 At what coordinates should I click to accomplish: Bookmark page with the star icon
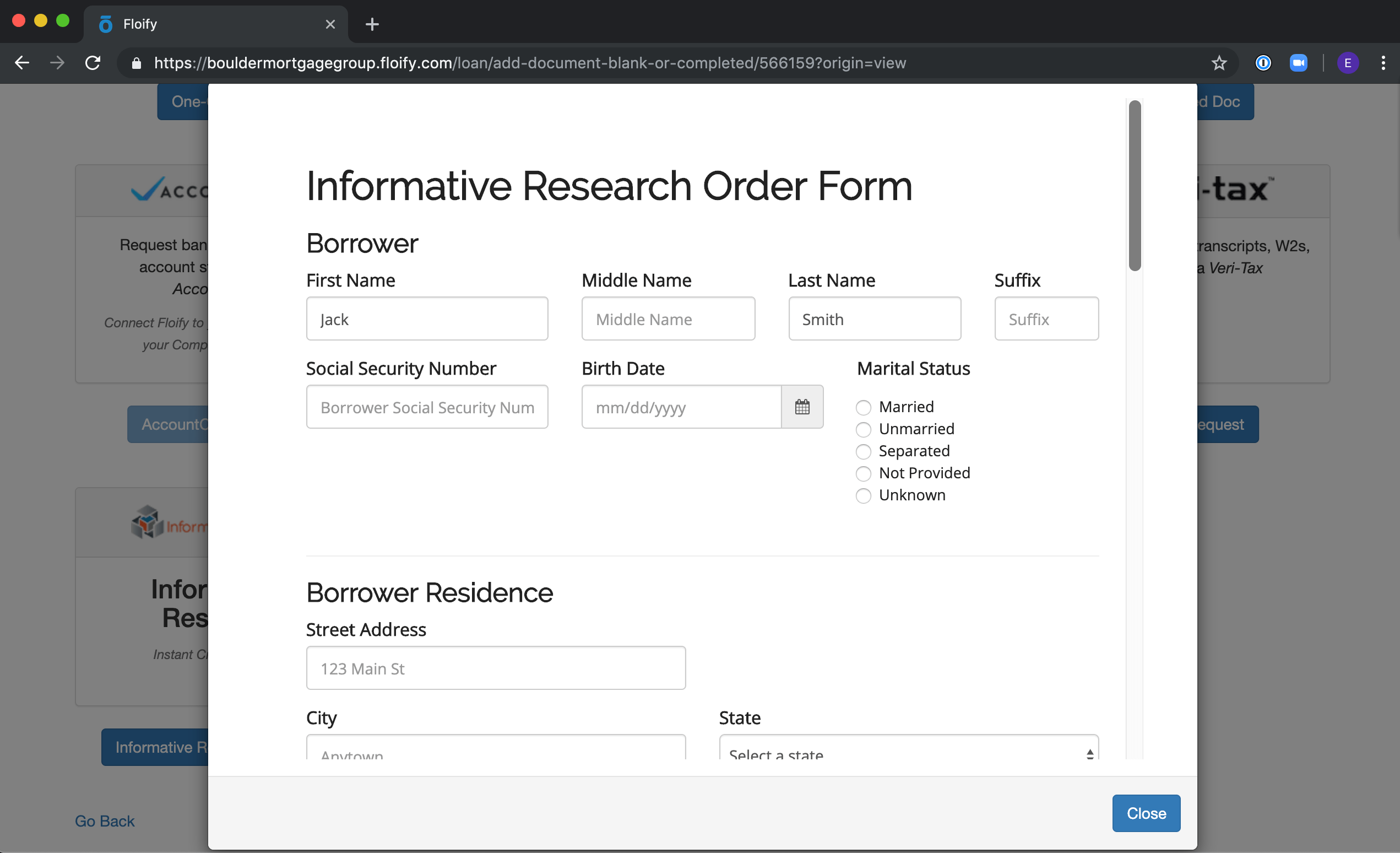point(1219,62)
